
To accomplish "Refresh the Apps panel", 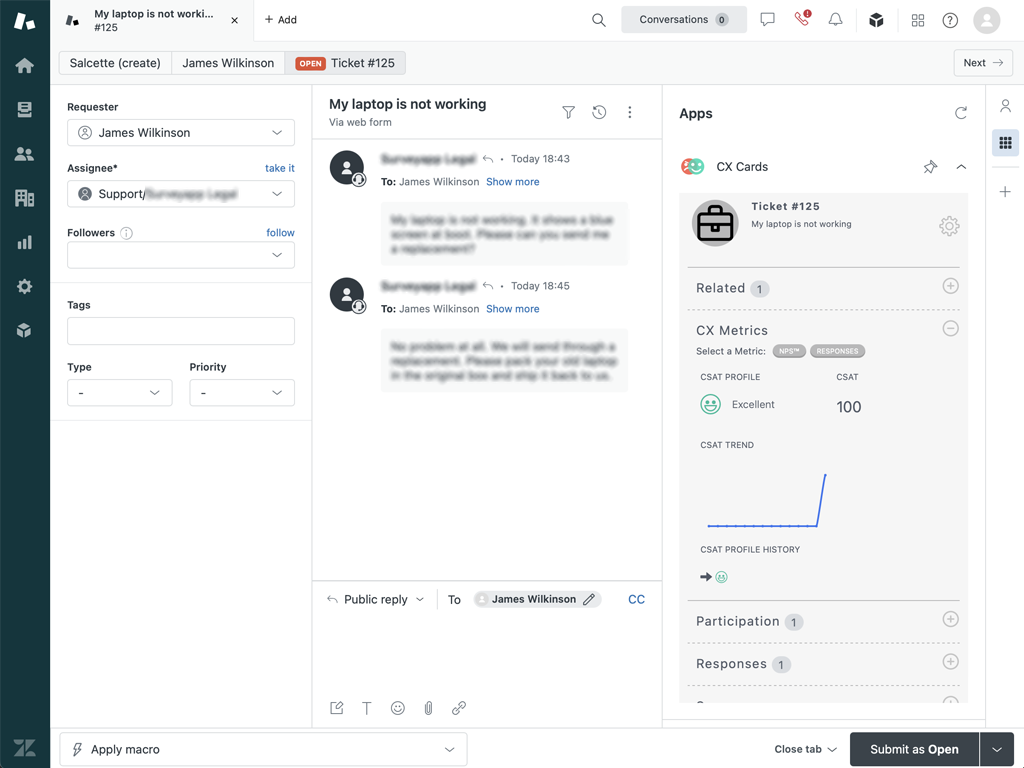I will point(961,113).
